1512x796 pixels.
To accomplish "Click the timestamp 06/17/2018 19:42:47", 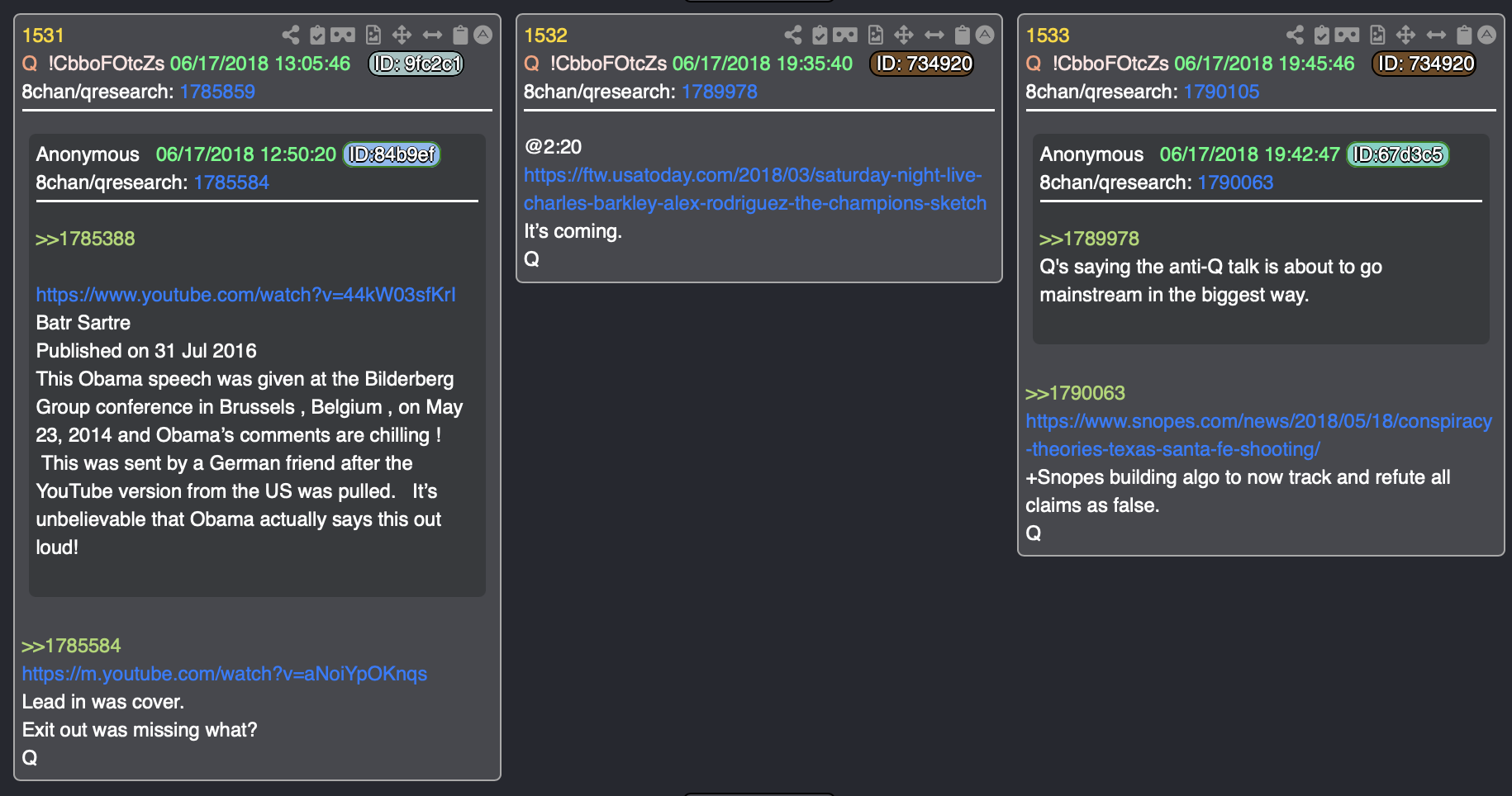I will (x=1249, y=154).
